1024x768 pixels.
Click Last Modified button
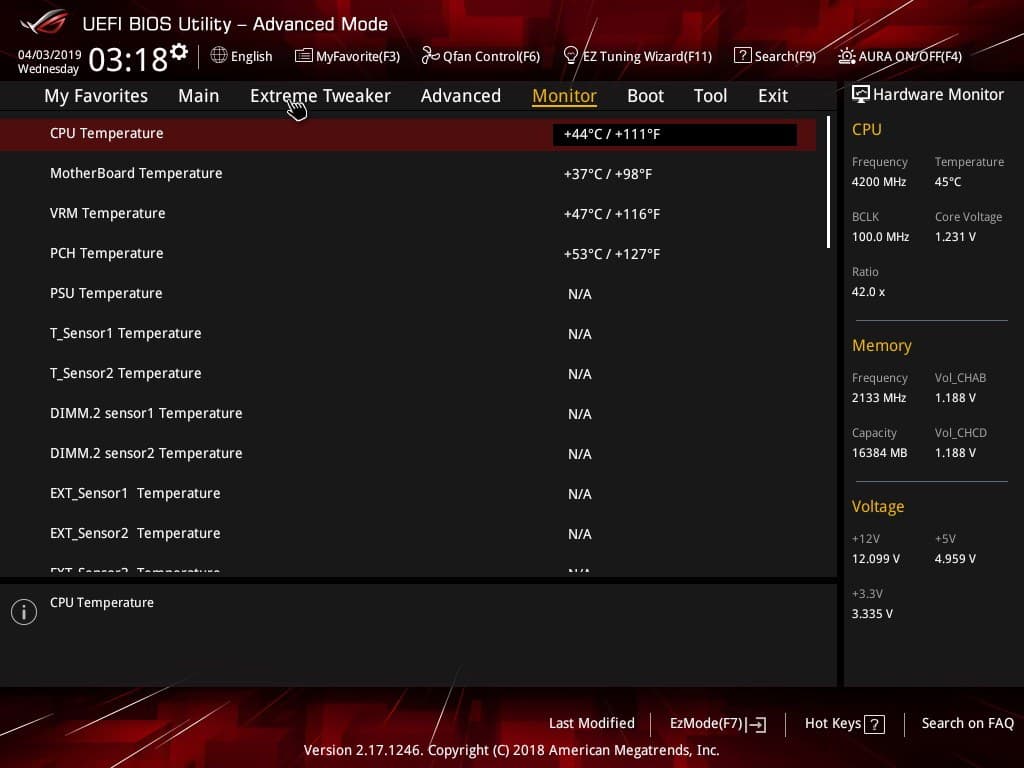pyautogui.click(x=592, y=723)
